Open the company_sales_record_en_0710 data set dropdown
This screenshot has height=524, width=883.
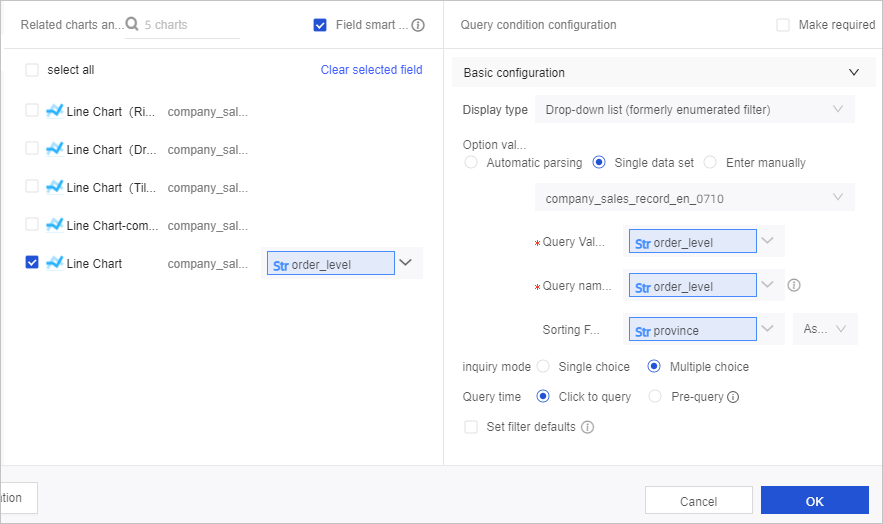click(x=694, y=198)
